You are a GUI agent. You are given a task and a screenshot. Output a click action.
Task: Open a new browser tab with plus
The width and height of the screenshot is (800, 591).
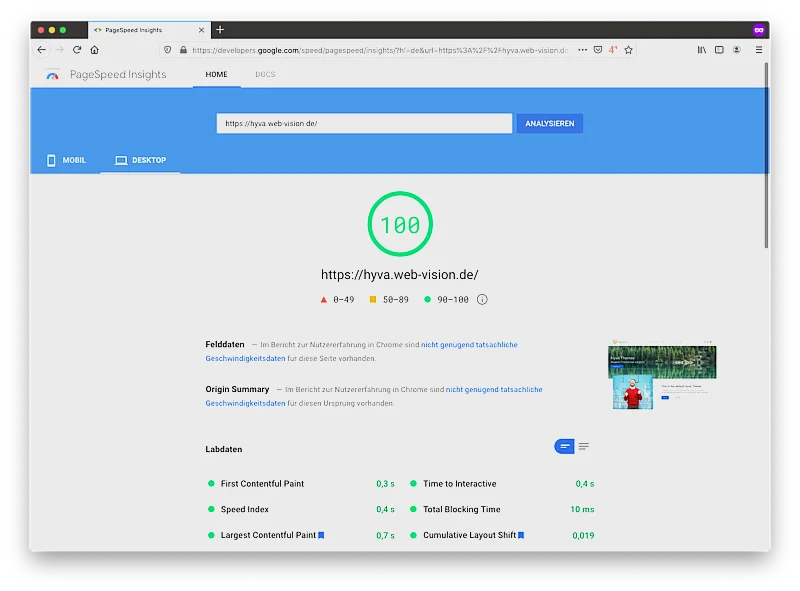(220, 29)
